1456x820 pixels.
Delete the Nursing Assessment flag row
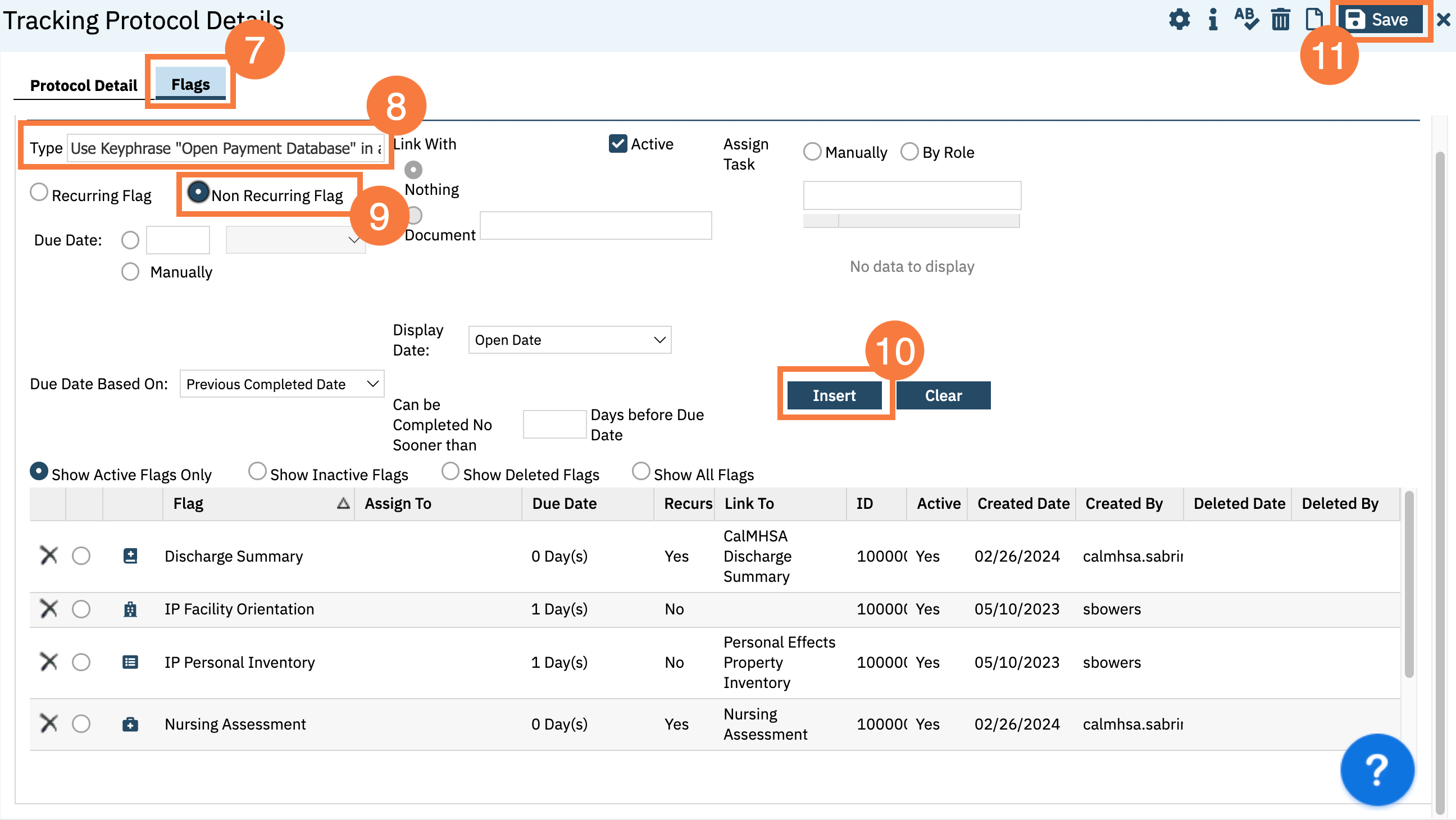coord(49,723)
